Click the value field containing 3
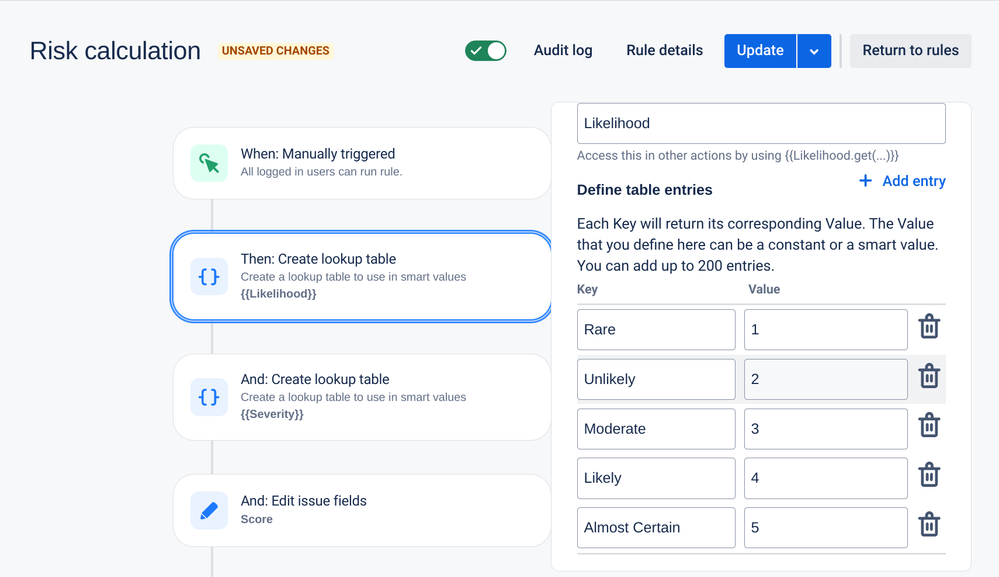Viewport: 999px width, 577px height. [825, 429]
